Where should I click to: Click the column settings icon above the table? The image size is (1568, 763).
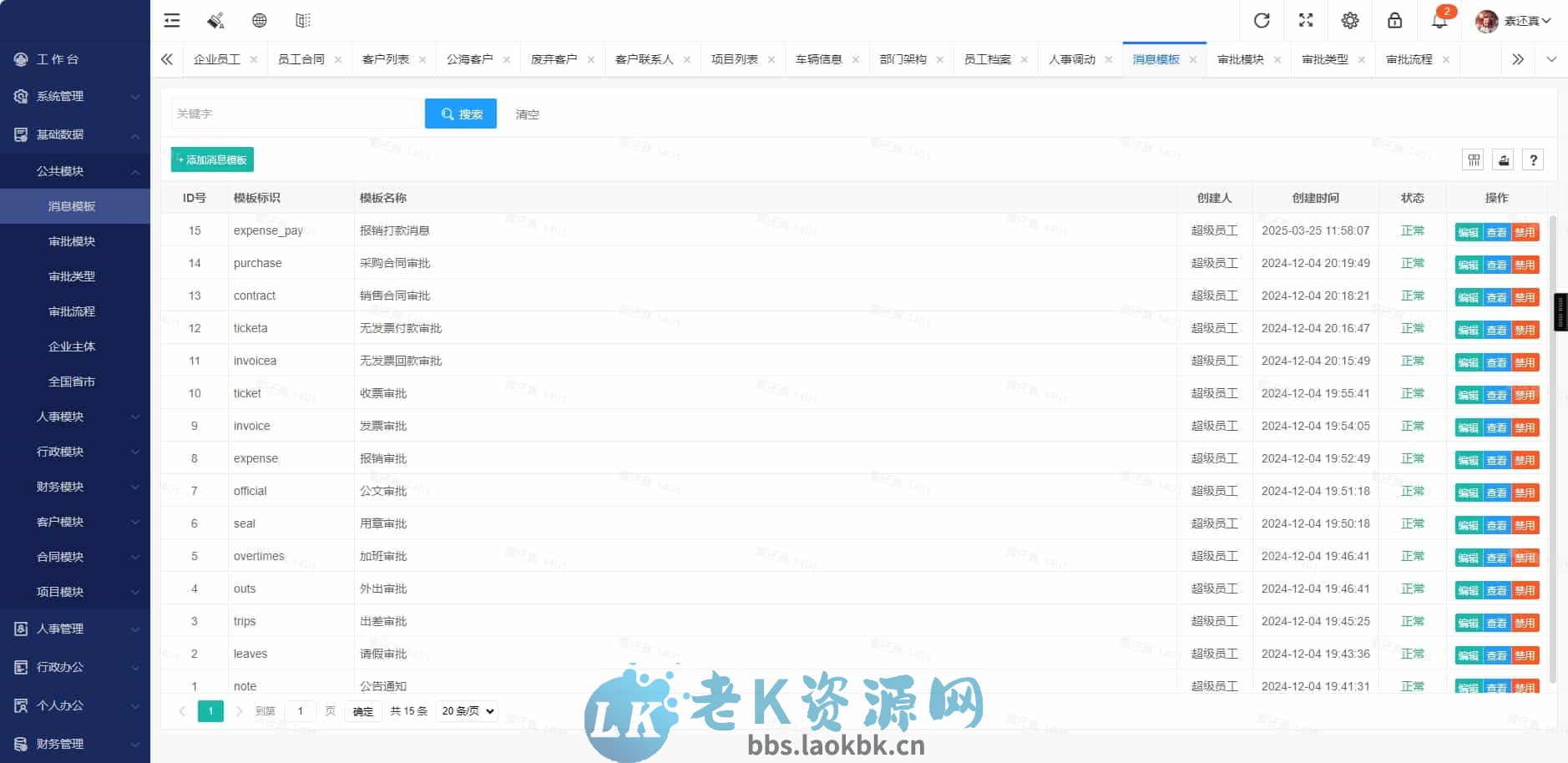point(1472,159)
